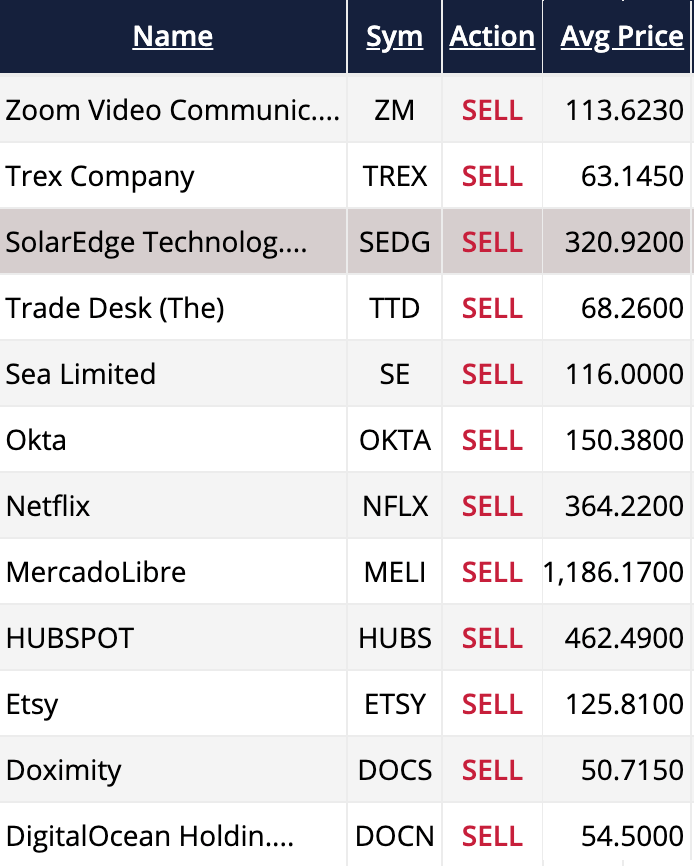The image size is (694, 866).
Task: Select the highlighted SolarEdge Technologies row
Action: click(x=156, y=243)
